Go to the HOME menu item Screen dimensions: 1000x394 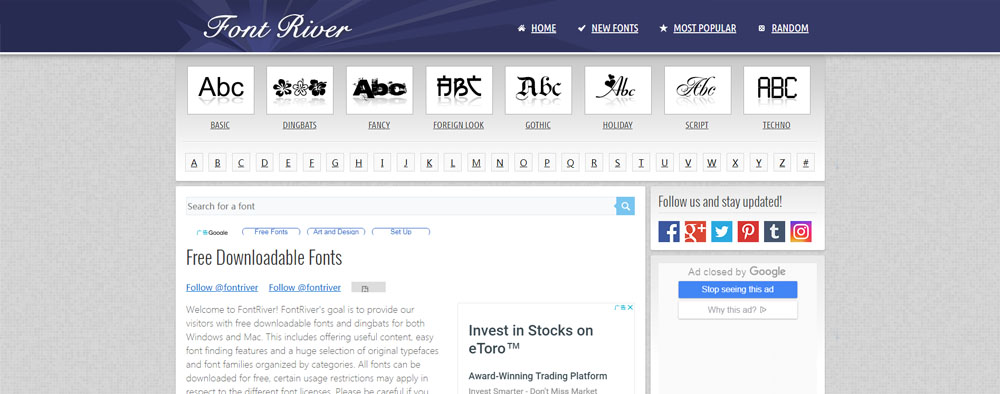(x=543, y=28)
